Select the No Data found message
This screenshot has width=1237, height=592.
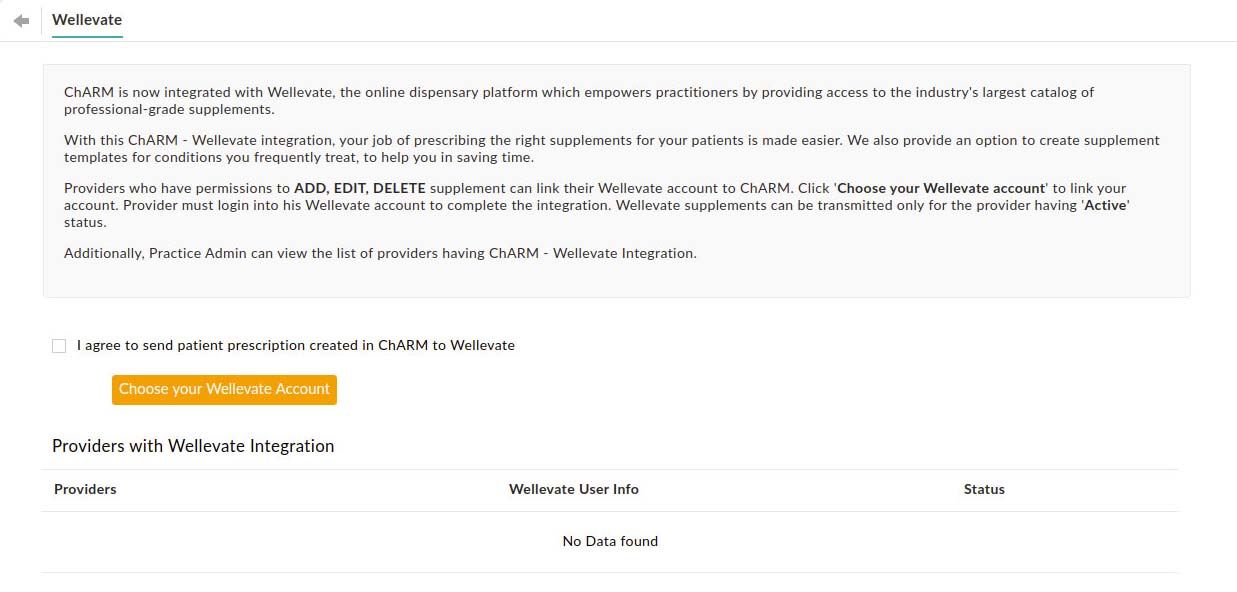610,541
